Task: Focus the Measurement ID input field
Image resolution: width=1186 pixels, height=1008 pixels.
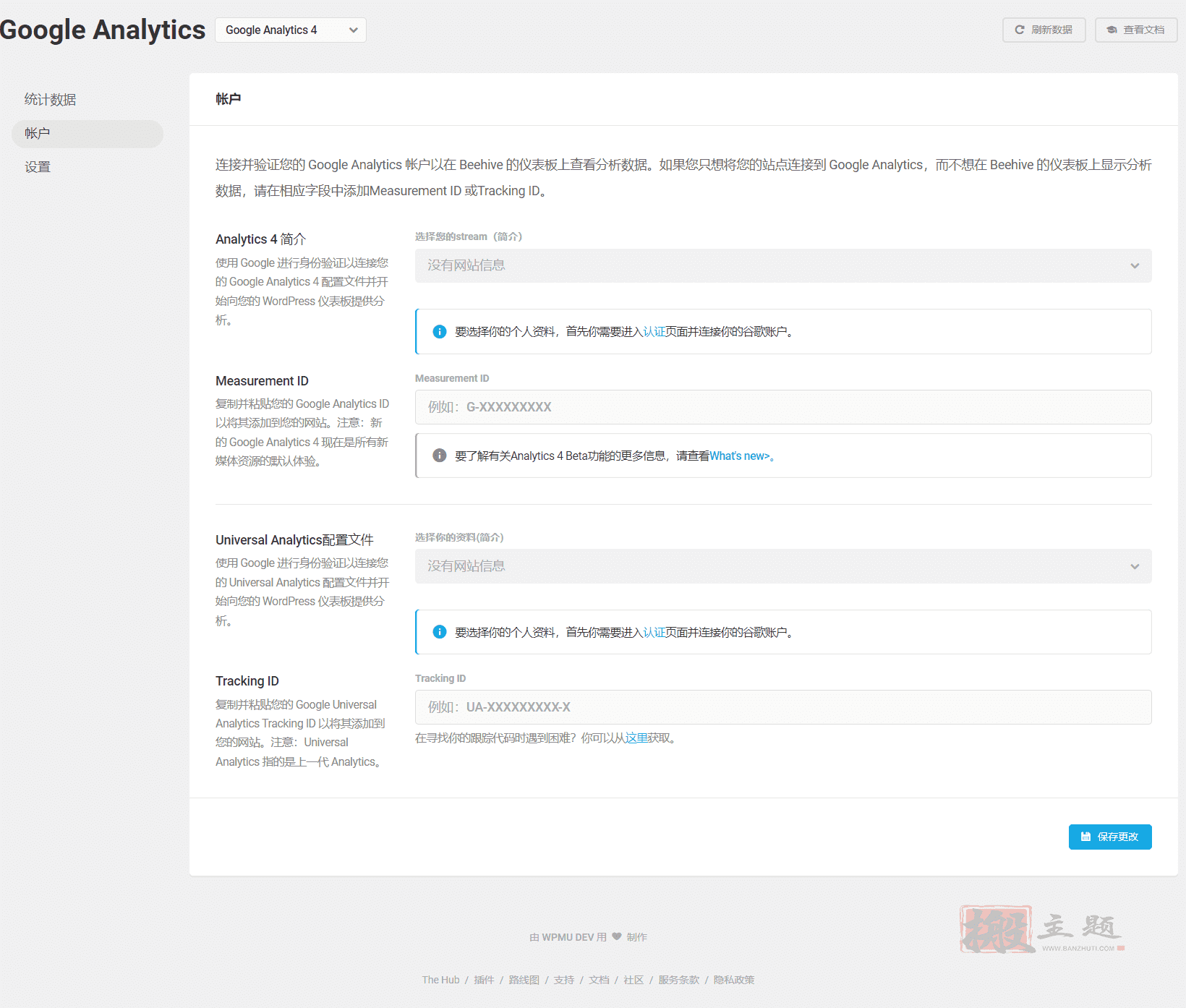Action: pos(783,407)
